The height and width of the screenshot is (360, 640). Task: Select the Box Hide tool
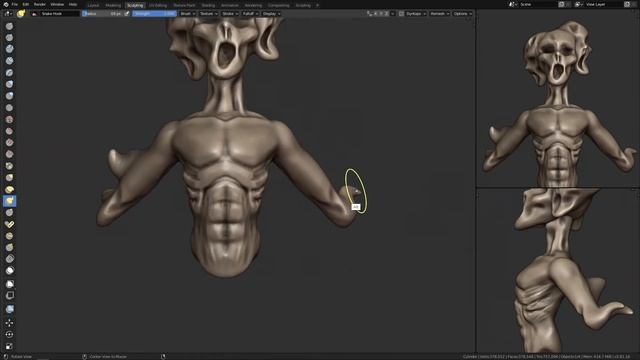[9, 295]
